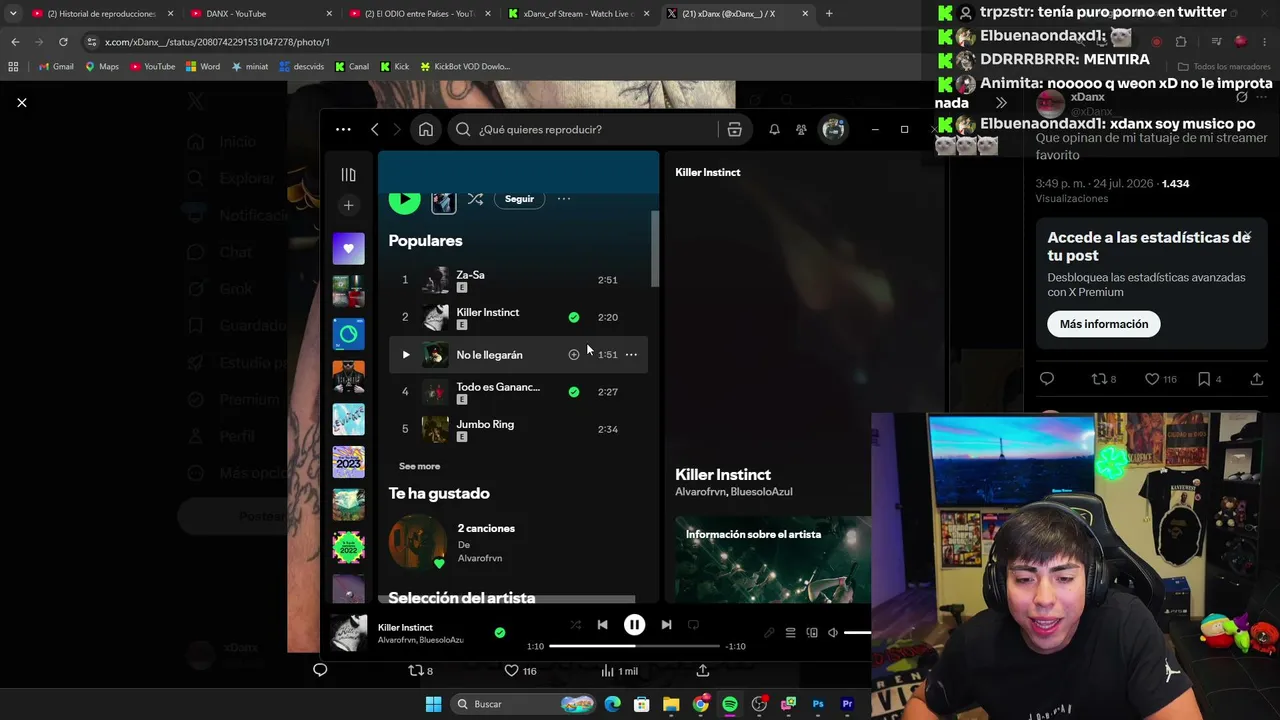This screenshot has height=720, width=1280.
Task: Open the tab search dropdown arrow
Action: point(12,14)
